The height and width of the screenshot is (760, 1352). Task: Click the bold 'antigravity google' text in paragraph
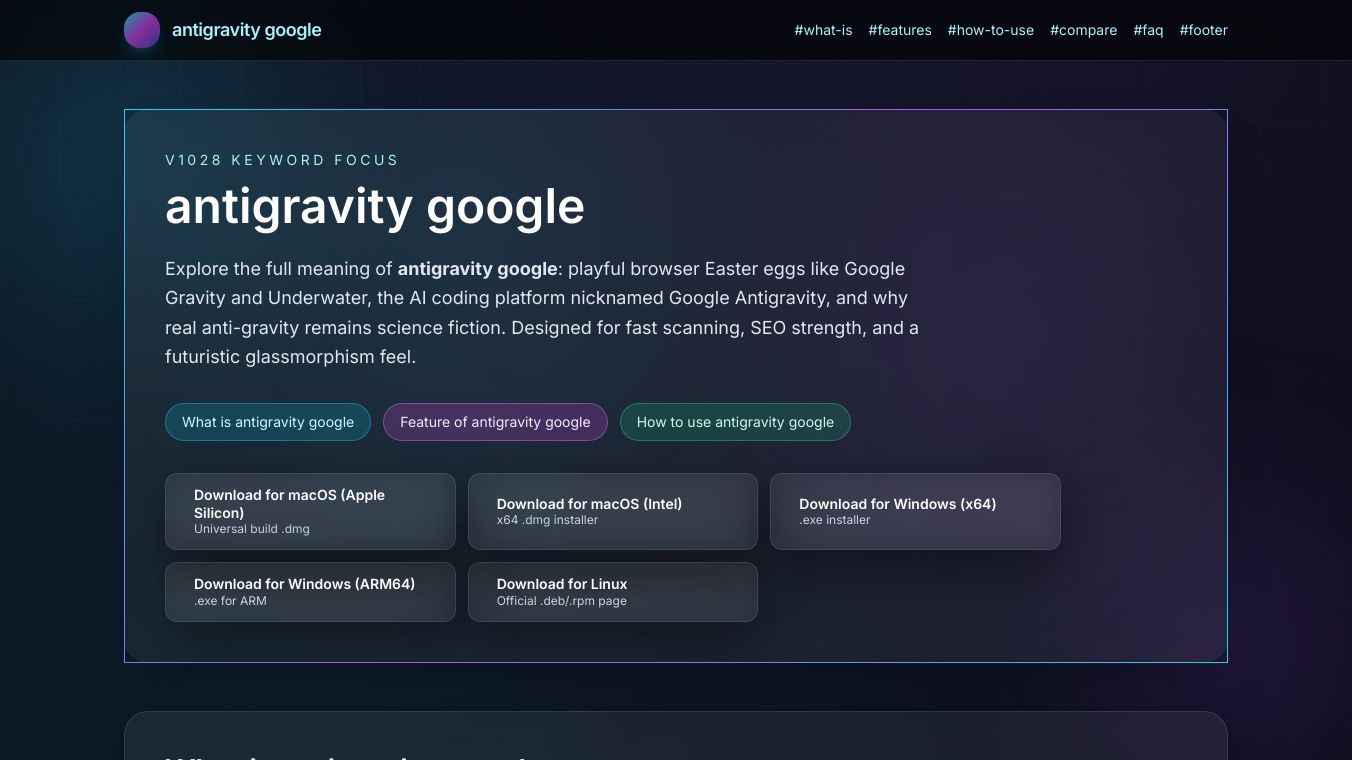pos(477,269)
